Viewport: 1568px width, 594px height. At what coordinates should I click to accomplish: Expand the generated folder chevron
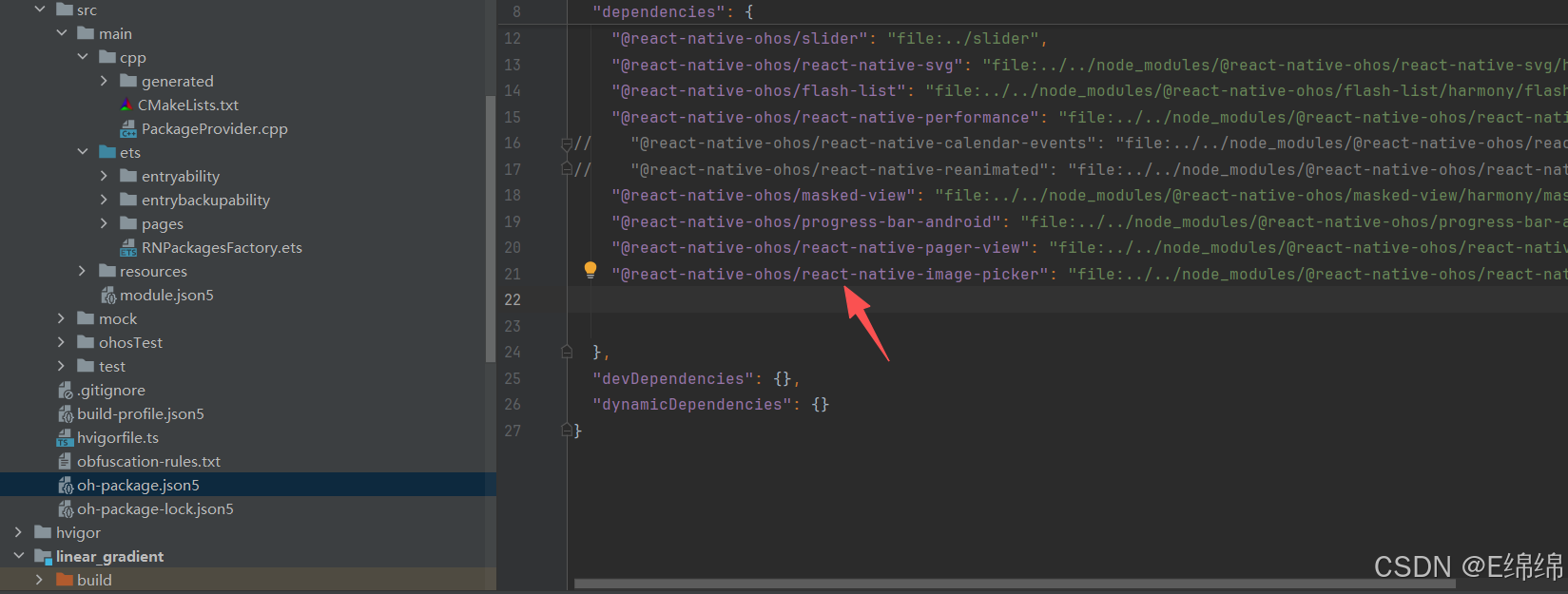tap(104, 81)
